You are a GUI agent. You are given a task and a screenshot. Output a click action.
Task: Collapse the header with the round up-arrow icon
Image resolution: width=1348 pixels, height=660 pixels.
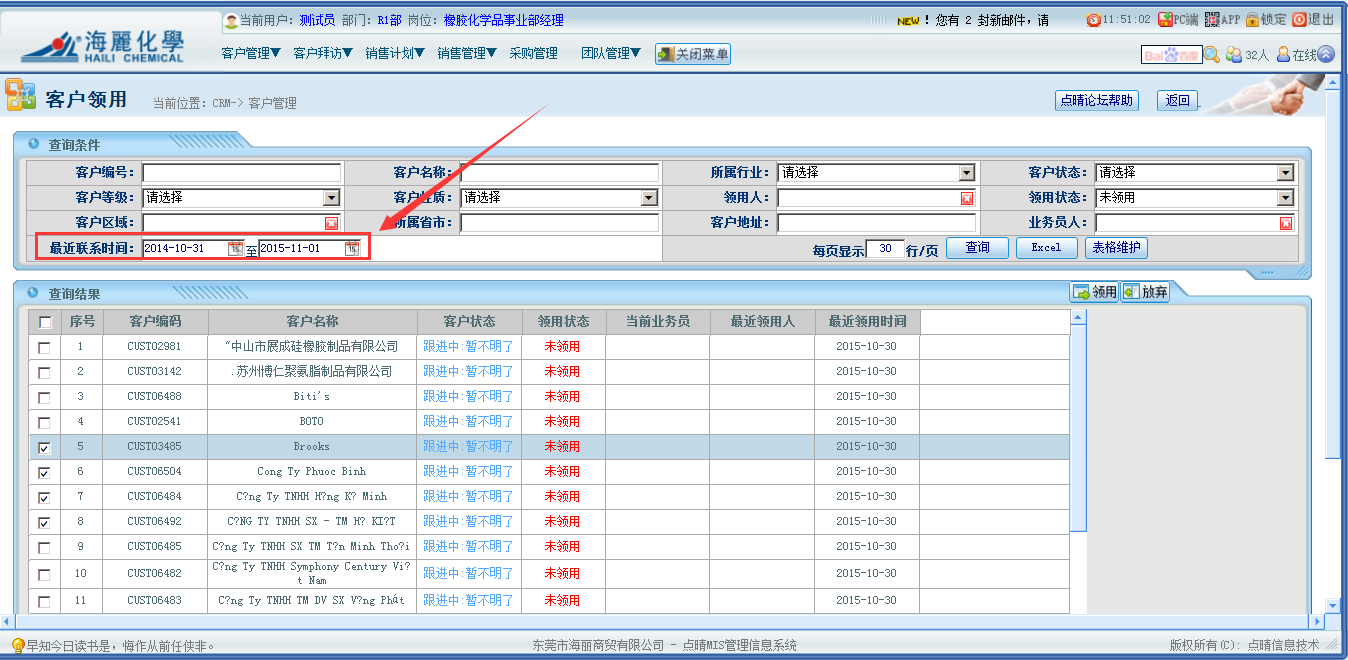point(1326,55)
